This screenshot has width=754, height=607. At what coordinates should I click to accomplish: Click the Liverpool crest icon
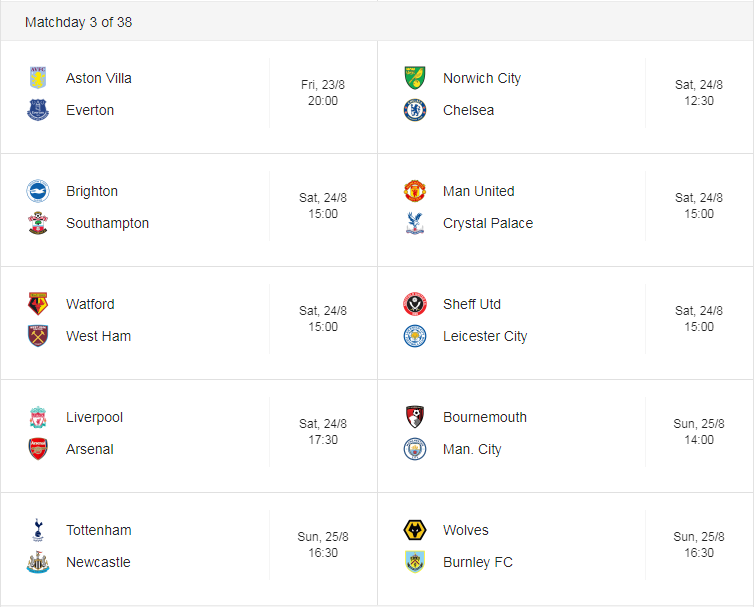[38, 417]
